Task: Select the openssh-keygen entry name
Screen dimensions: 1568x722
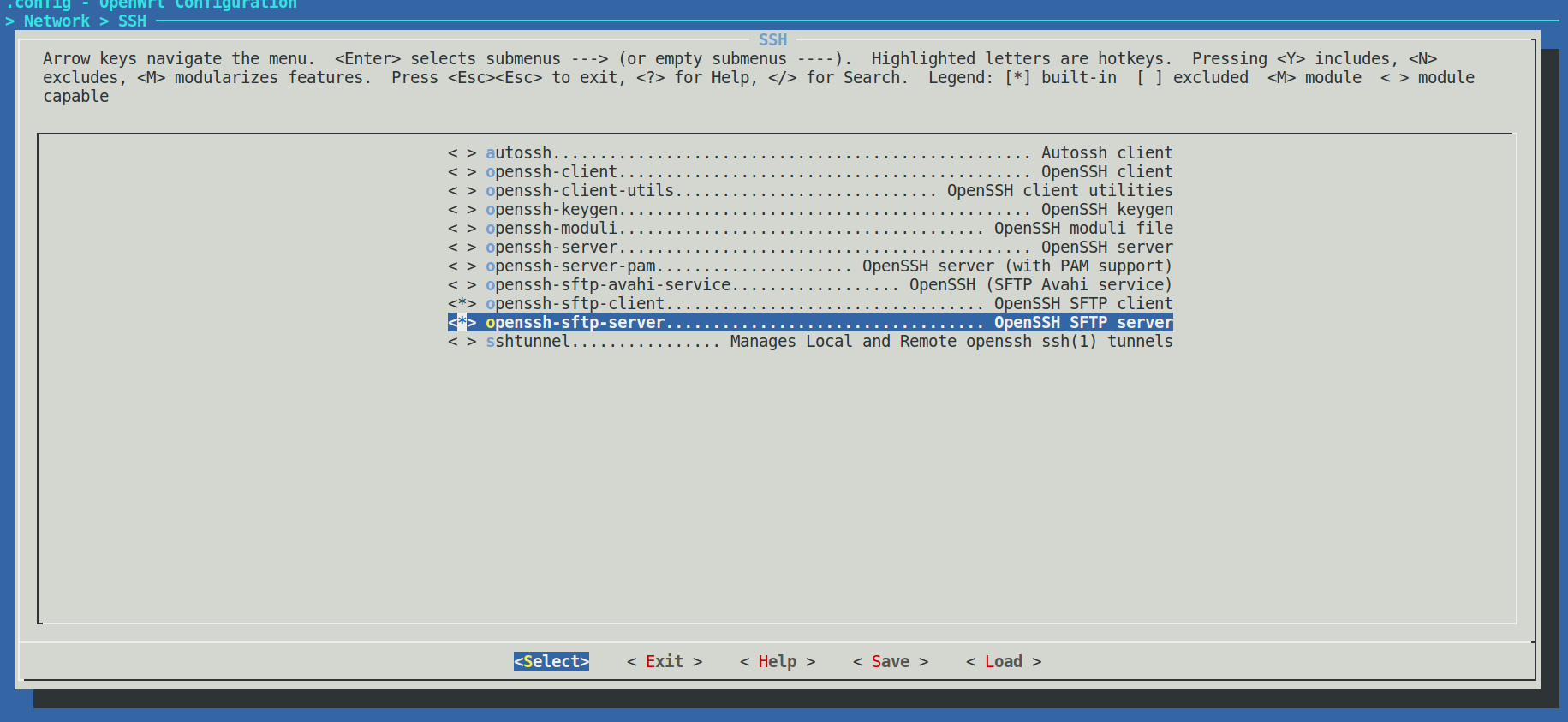Action: coord(551,210)
